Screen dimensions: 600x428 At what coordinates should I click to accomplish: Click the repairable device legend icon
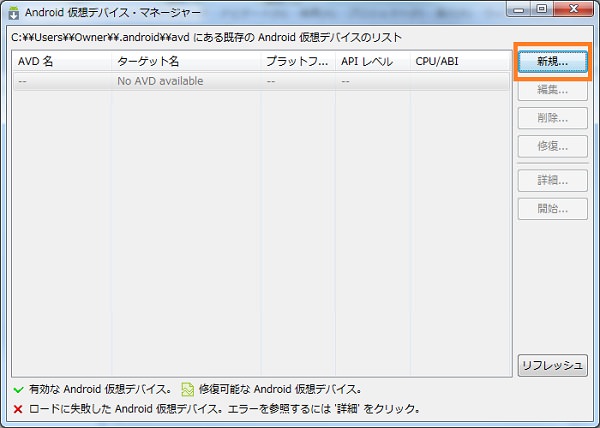[188, 389]
